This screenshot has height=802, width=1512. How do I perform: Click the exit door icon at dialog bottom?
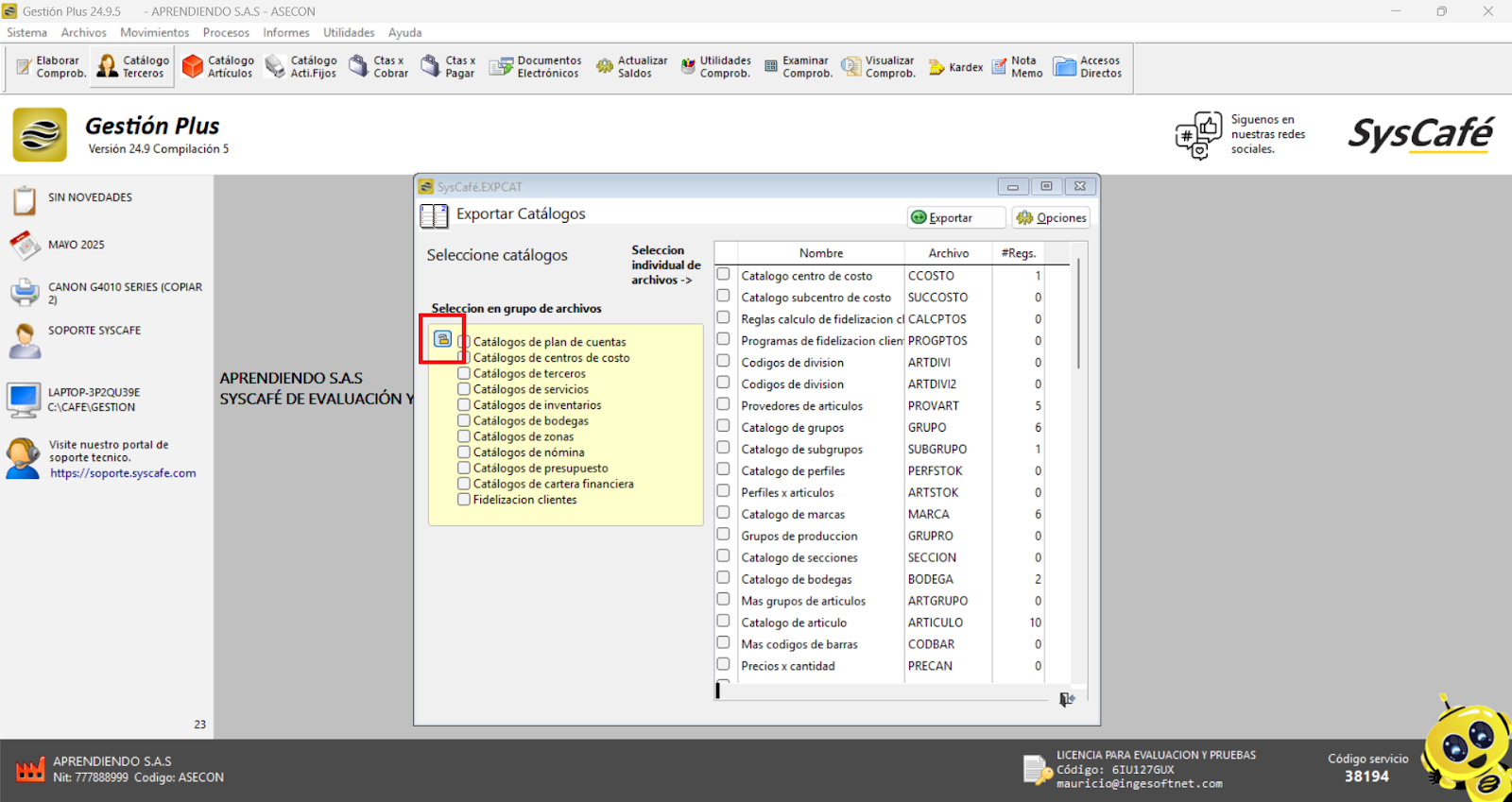coord(1066,699)
